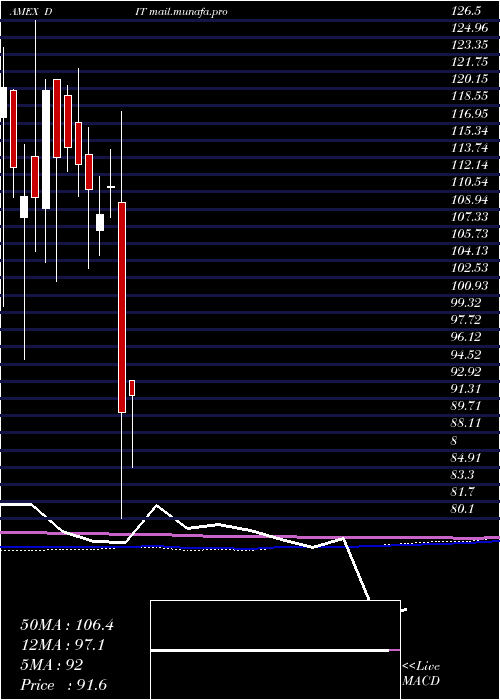
Task: Click the 120.15 axis value
Action: (x=469, y=79)
